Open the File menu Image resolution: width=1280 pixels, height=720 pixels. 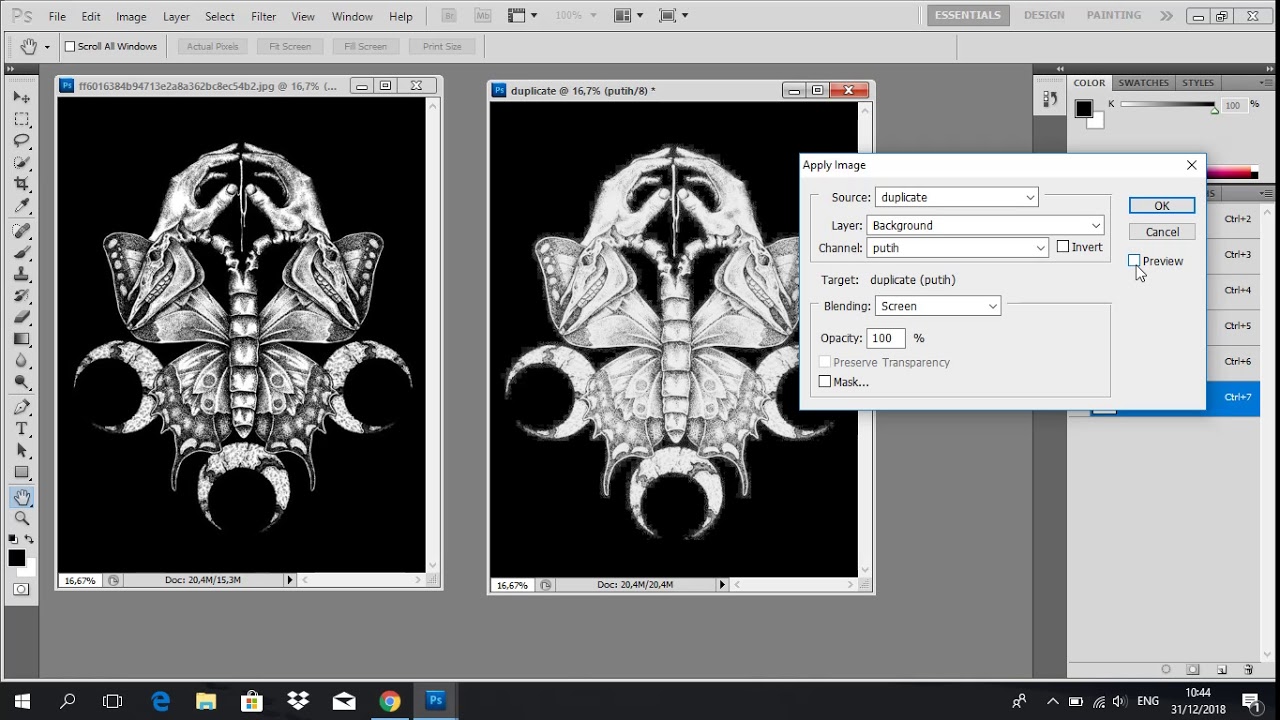point(57,16)
